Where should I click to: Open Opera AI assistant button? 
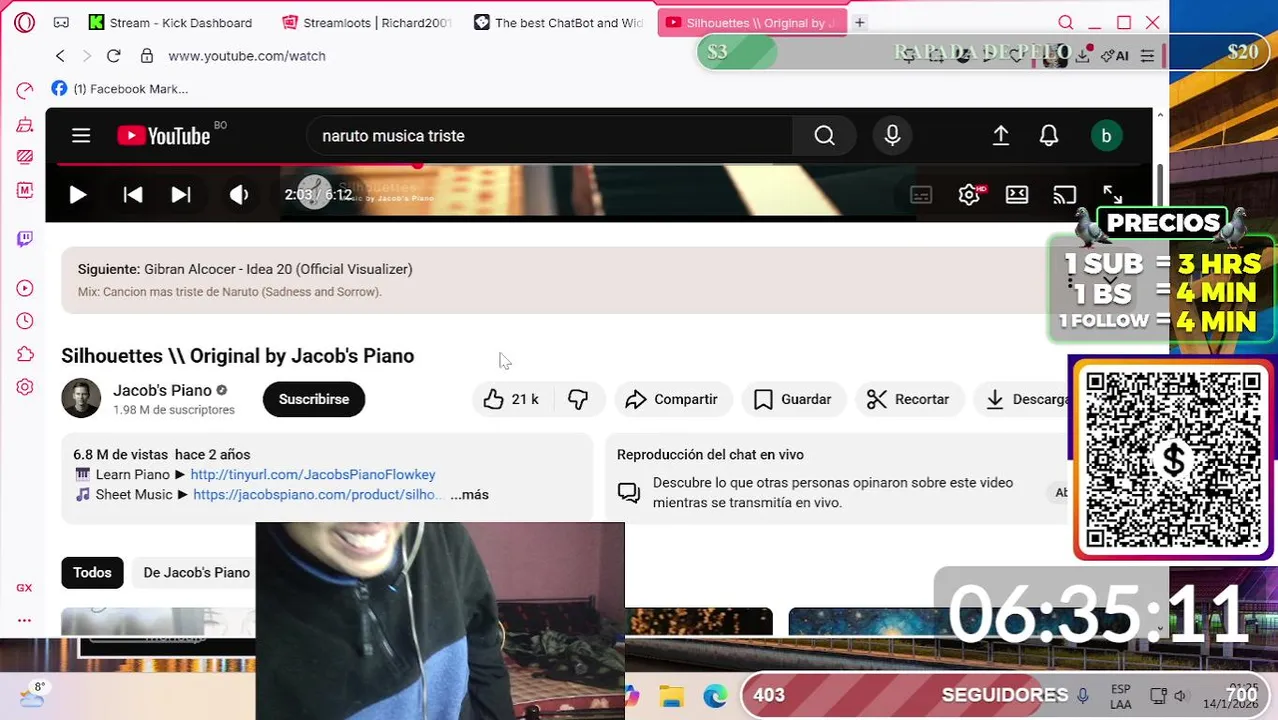click(x=1115, y=56)
